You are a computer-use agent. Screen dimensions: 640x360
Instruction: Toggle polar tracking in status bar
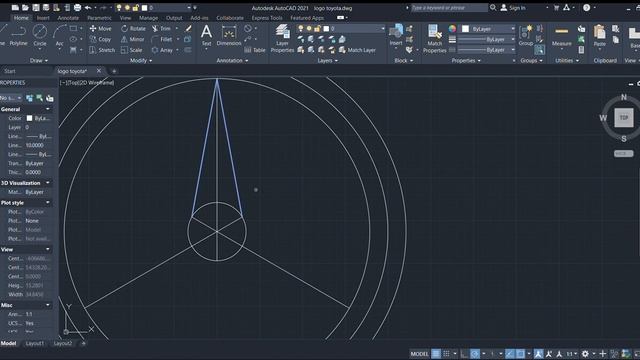pyautogui.click(x=475, y=353)
